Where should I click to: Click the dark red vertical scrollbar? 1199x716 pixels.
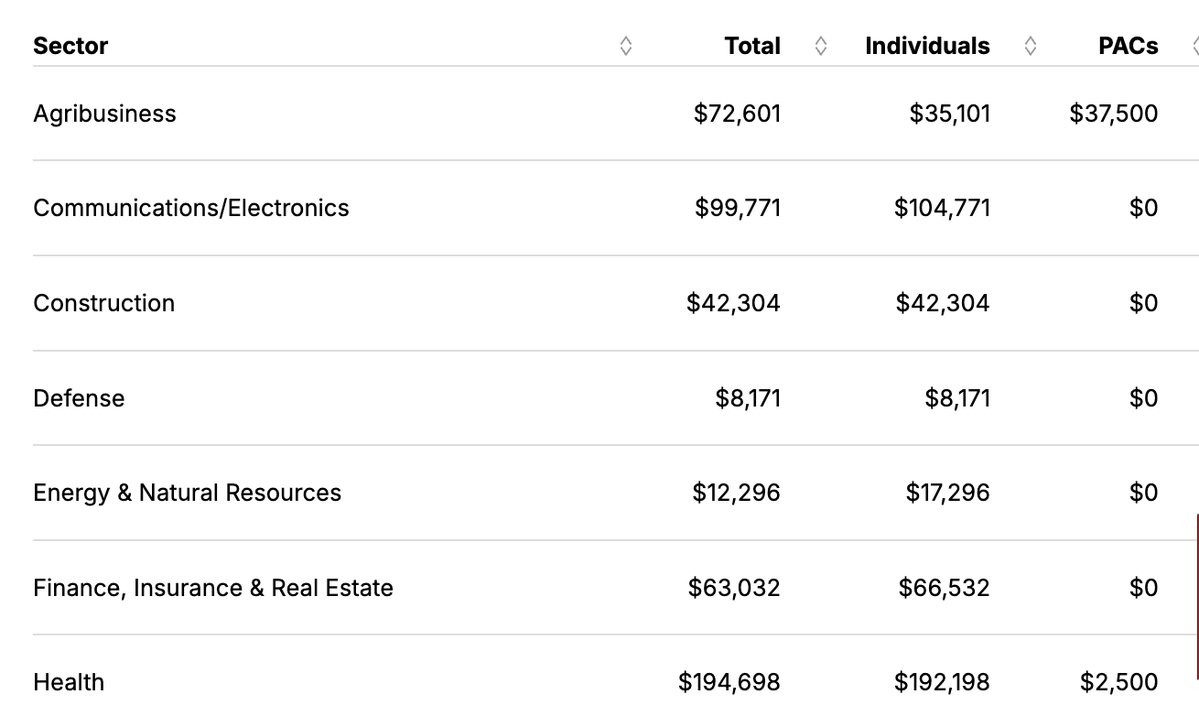tap(1196, 597)
